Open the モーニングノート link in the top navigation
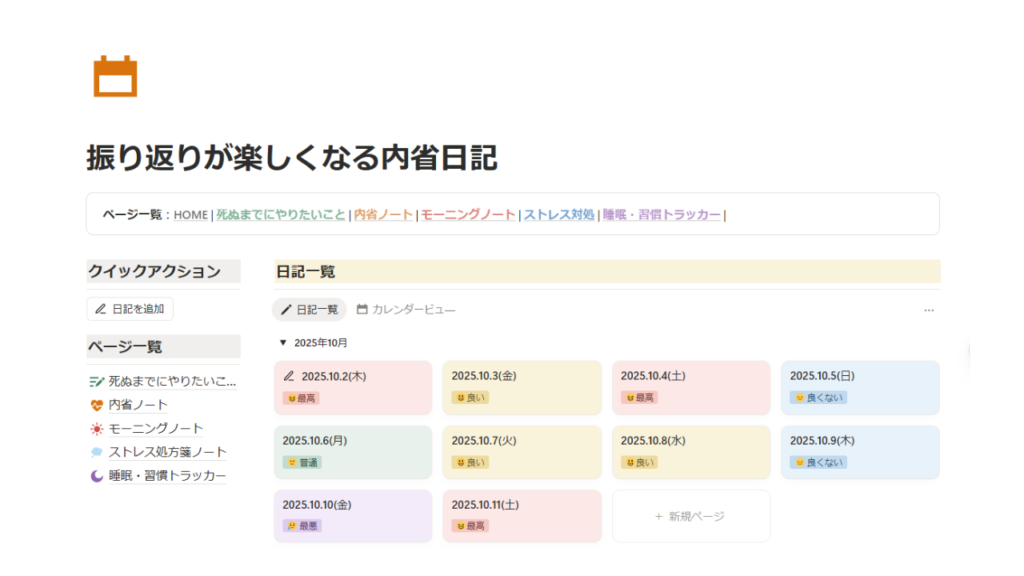Viewport: 1024px width, 576px height. [468, 214]
